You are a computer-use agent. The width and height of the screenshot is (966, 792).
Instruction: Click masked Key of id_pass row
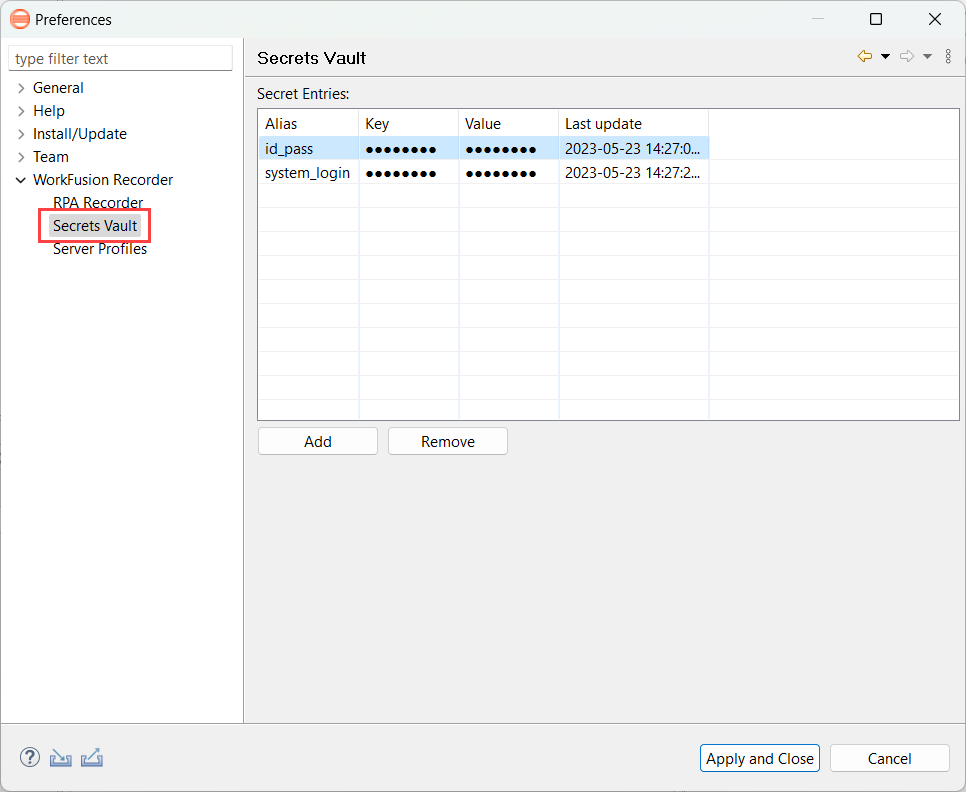coord(401,150)
